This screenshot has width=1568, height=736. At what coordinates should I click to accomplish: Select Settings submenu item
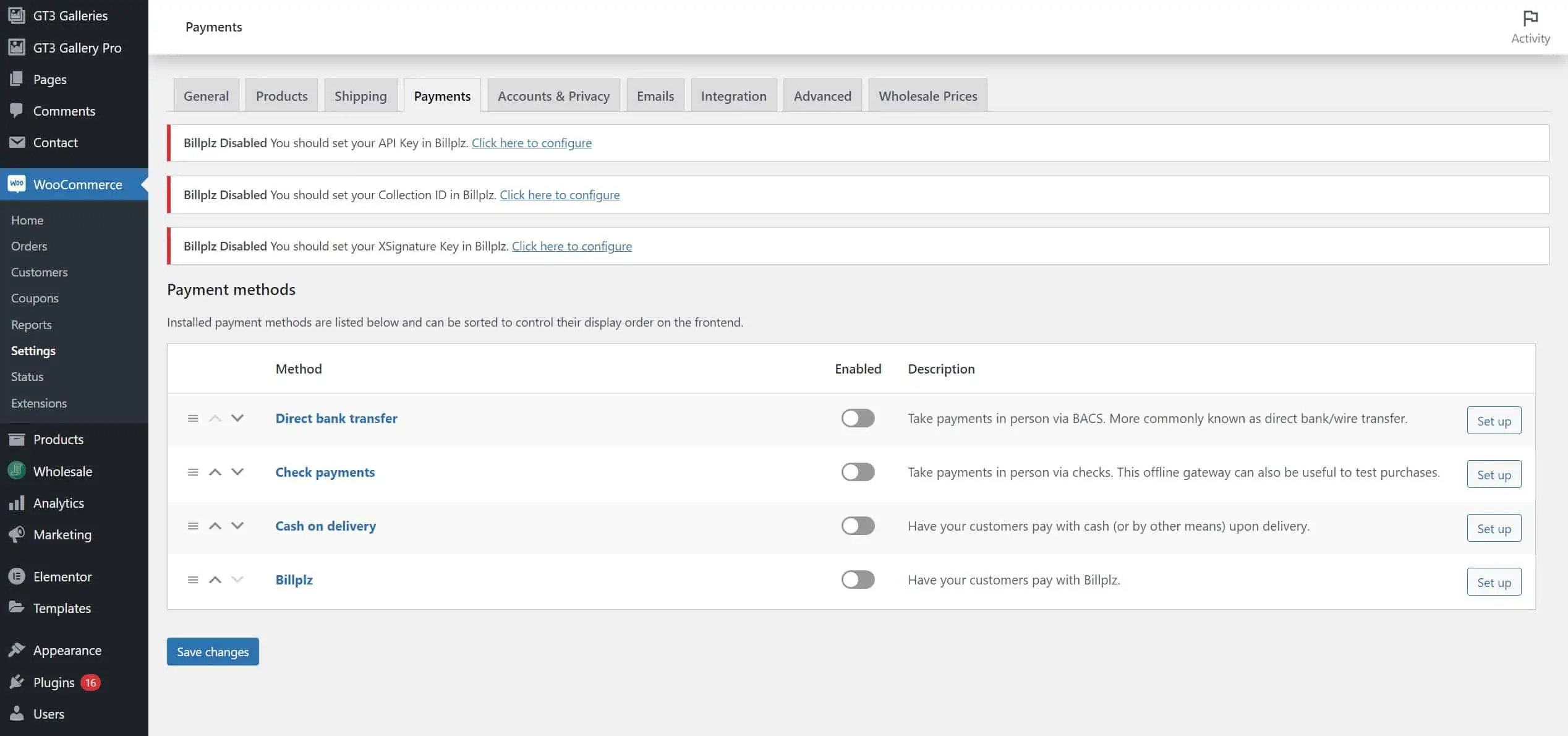pos(33,351)
